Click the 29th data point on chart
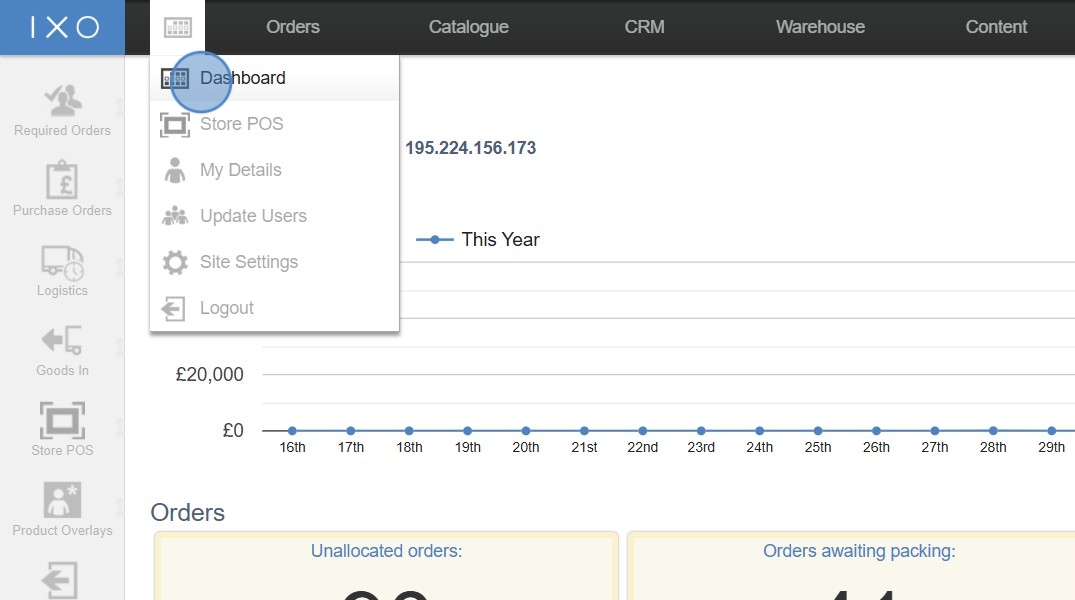 [x=1052, y=431]
